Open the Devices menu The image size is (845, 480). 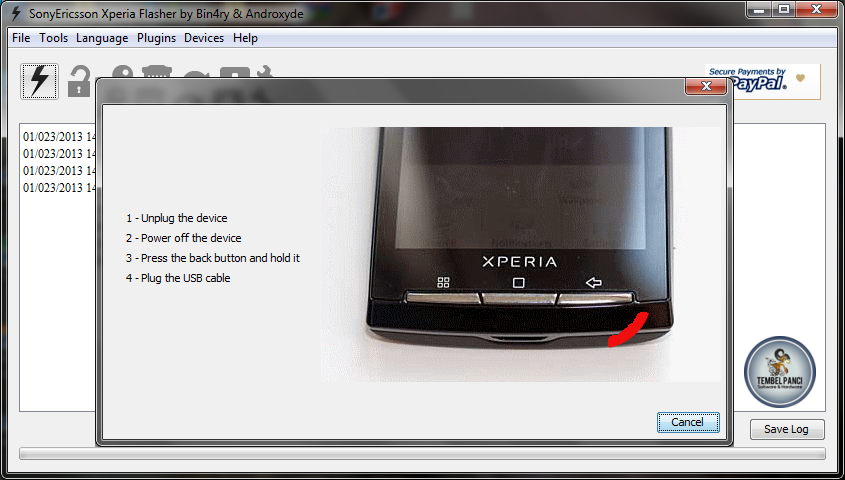tap(204, 38)
